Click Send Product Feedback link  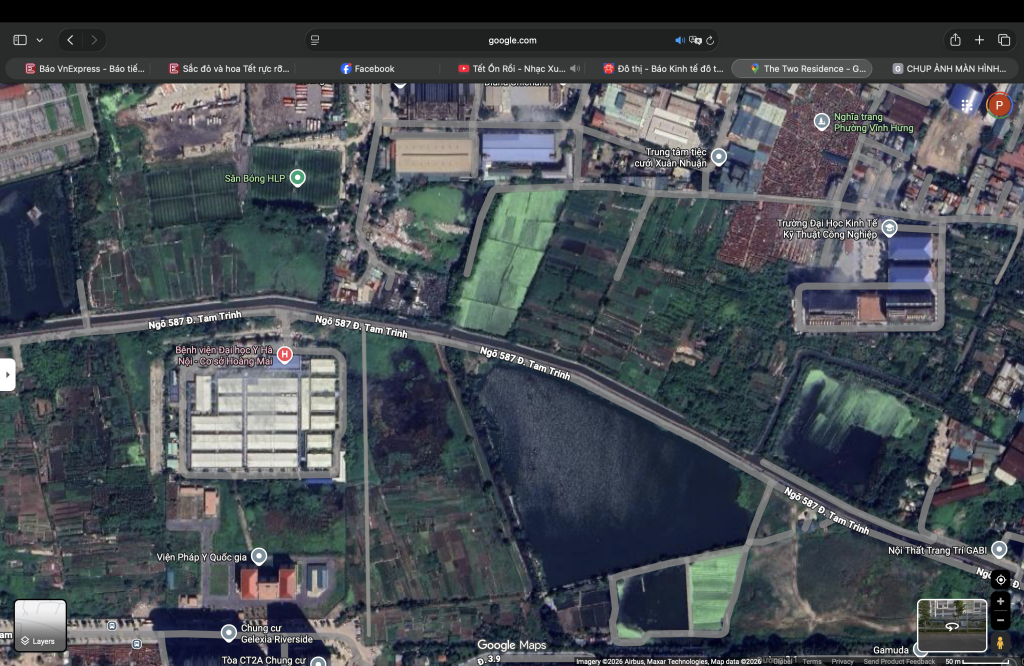point(899,661)
